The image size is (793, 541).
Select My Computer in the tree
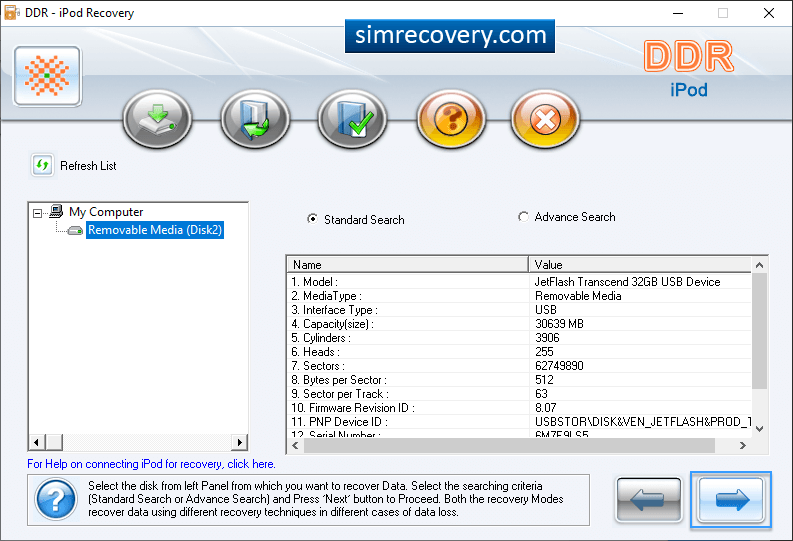(106, 212)
